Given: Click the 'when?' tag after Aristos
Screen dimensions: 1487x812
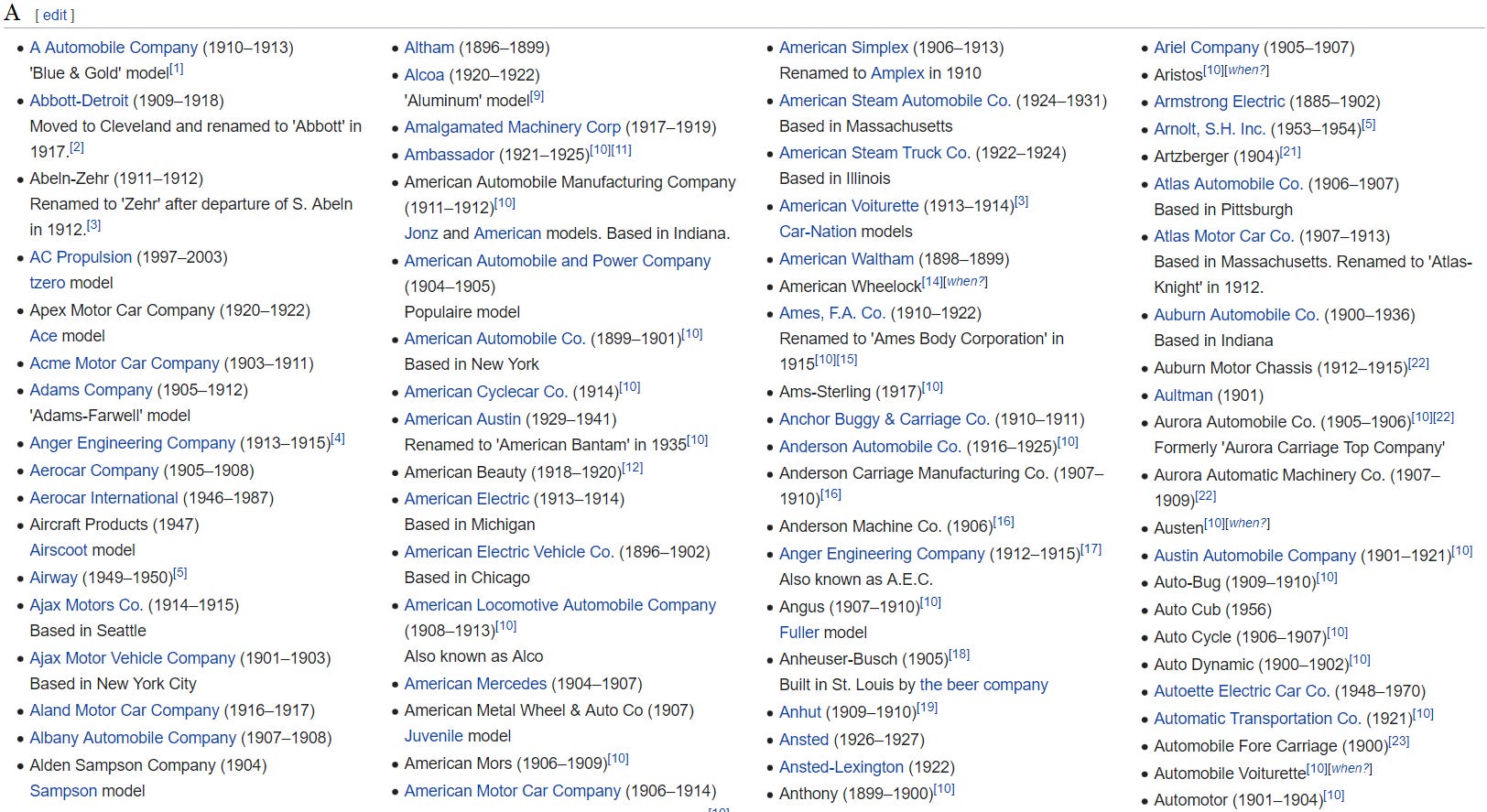Looking at the screenshot, I should click(x=1246, y=70).
